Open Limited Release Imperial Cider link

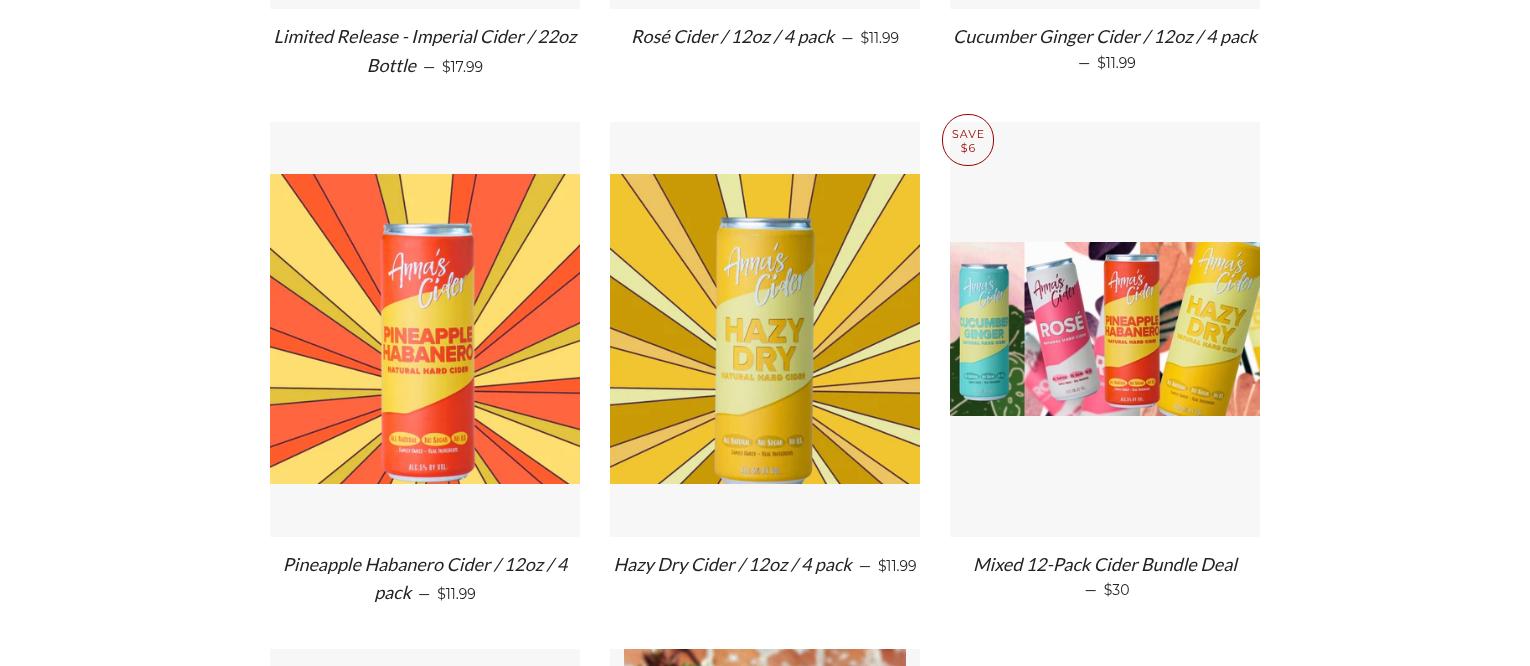[425, 51]
